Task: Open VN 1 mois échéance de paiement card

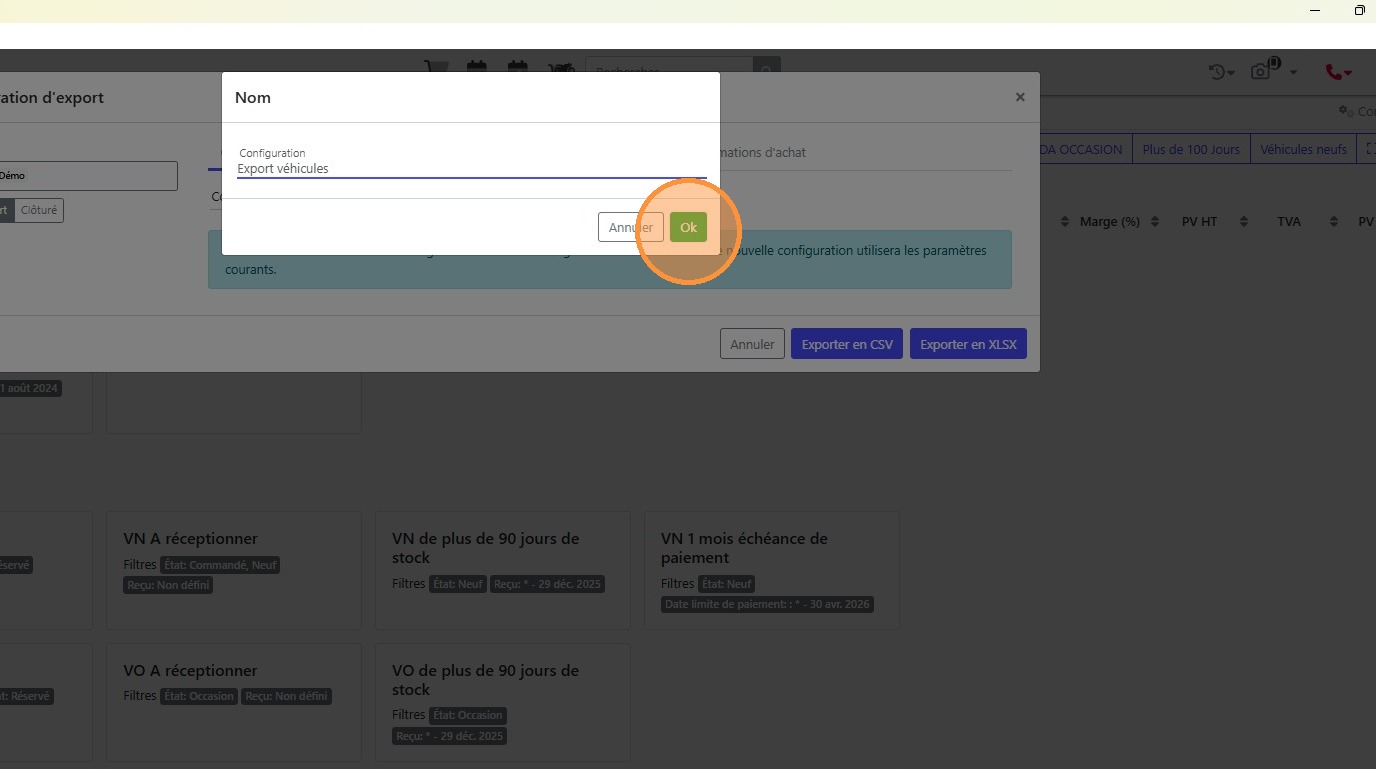Action: [772, 570]
